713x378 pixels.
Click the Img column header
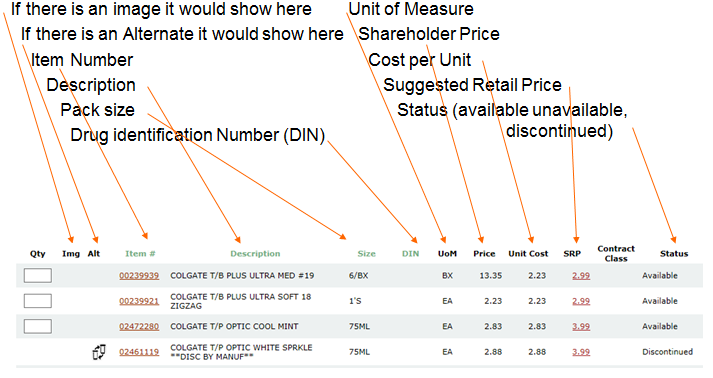click(71, 254)
